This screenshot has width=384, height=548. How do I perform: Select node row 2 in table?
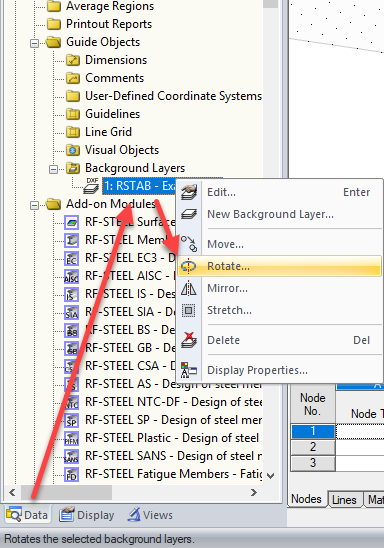[313, 447]
